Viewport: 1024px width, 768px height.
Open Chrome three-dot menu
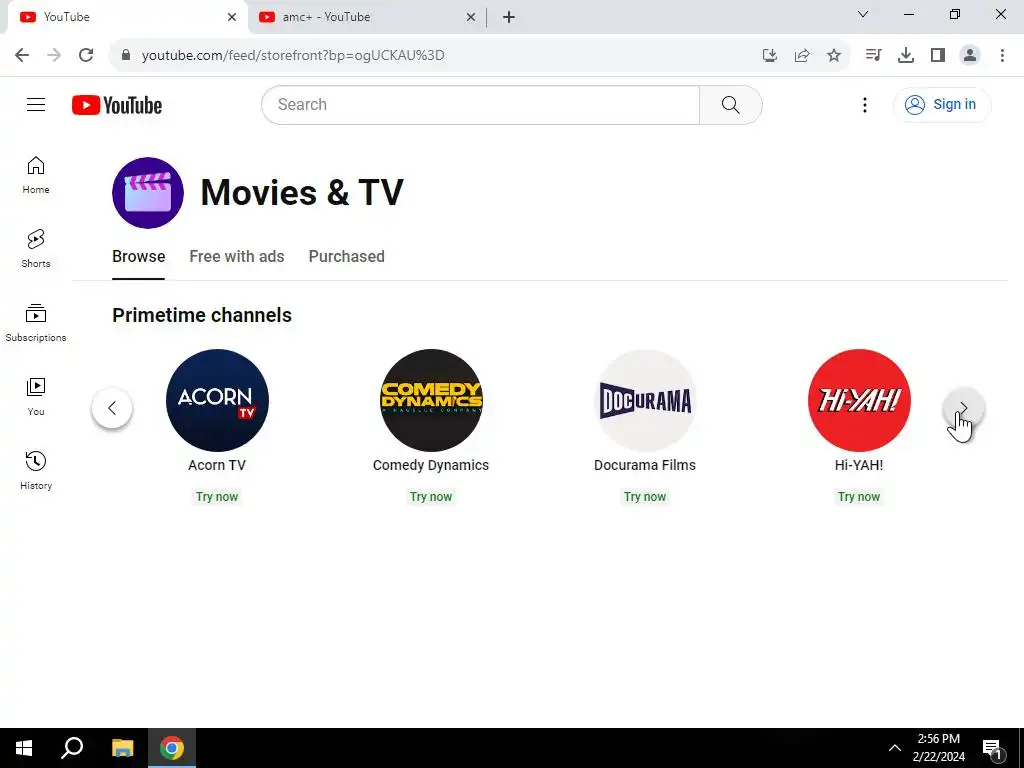(1002, 55)
